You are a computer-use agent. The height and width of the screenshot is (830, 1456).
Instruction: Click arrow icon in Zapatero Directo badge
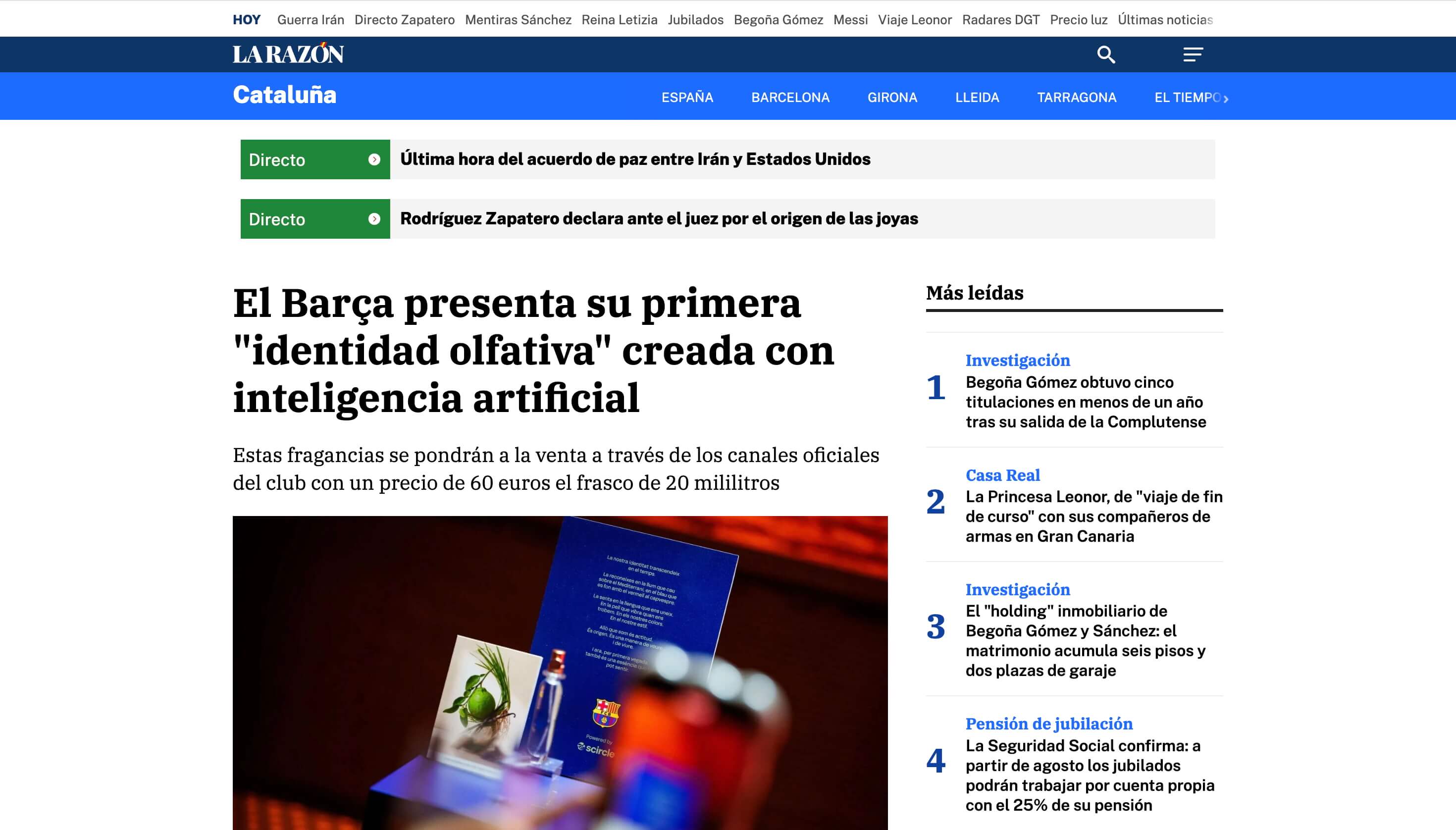[374, 219]
